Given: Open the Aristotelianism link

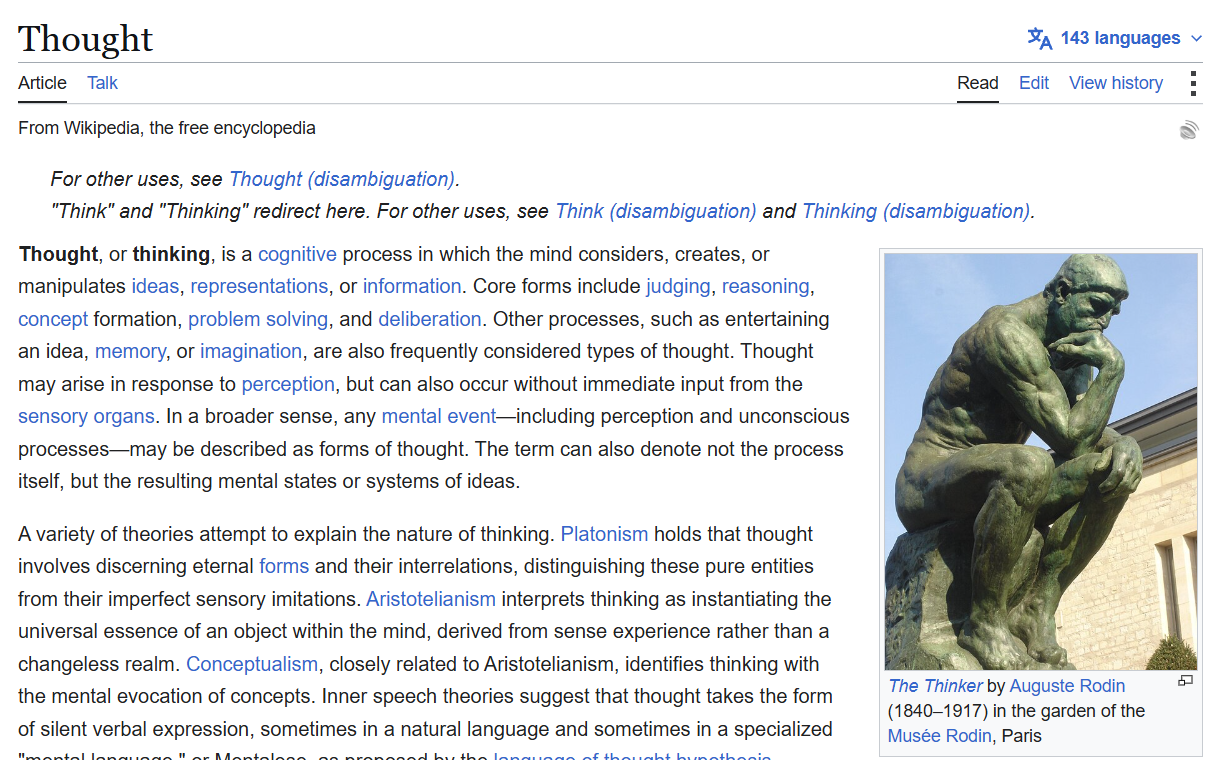Looking at the screenshot, I should (431, 599).
